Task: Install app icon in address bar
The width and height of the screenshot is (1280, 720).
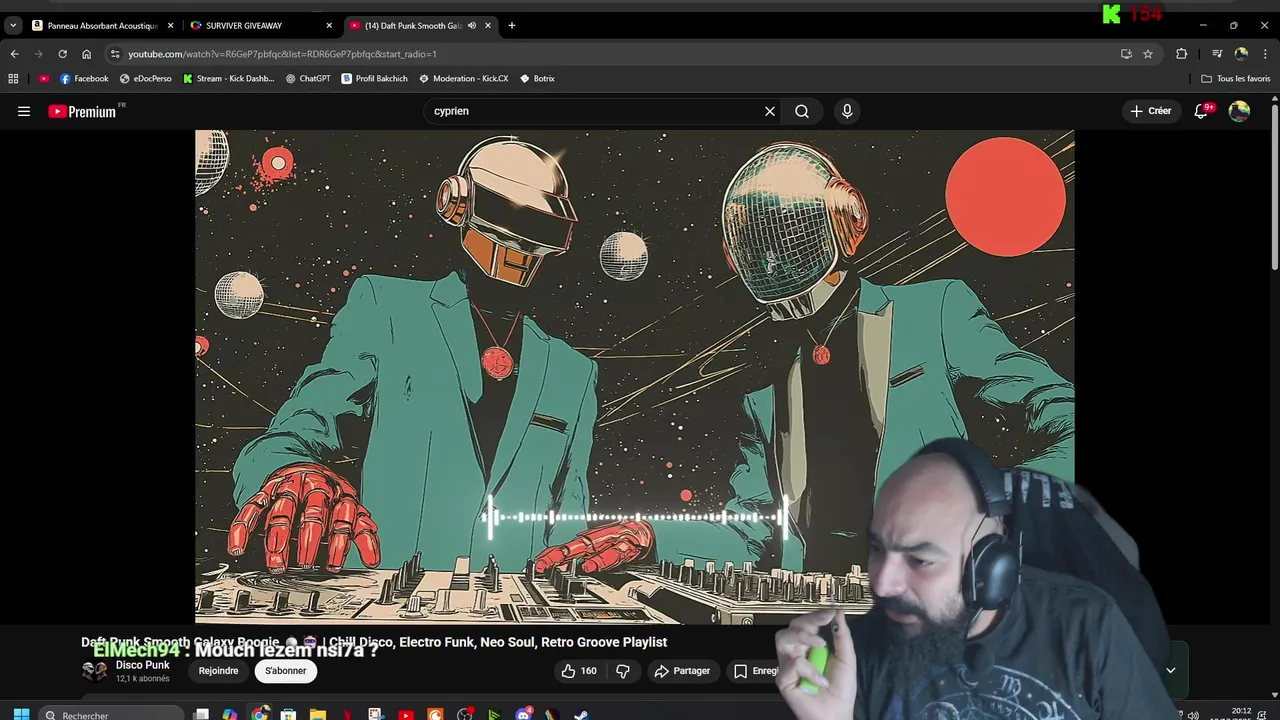Action: point(1126,54)
